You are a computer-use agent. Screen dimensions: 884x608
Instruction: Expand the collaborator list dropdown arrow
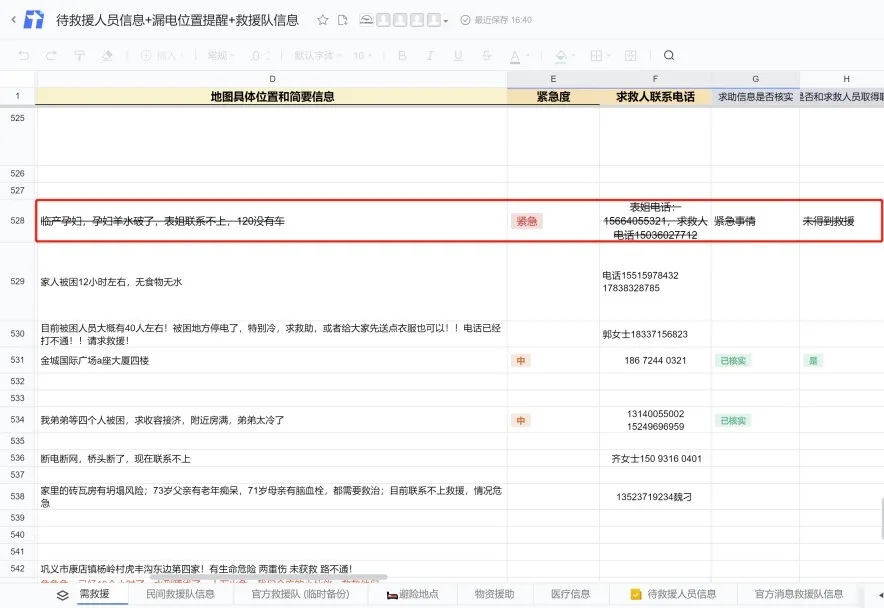point(446,21)
